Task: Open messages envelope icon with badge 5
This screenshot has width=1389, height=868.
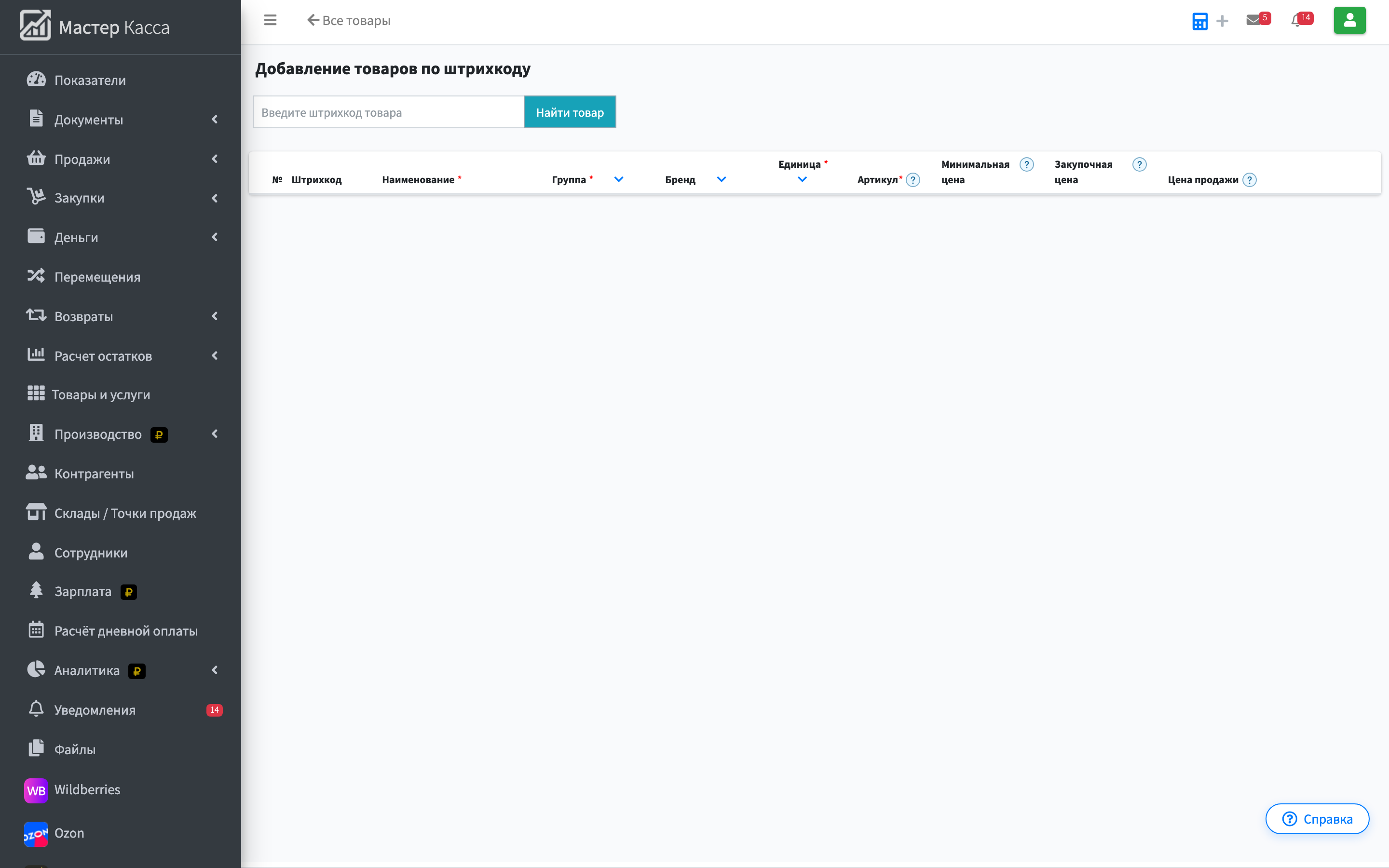Action: pyautogui.click(x=1257, y=20)
